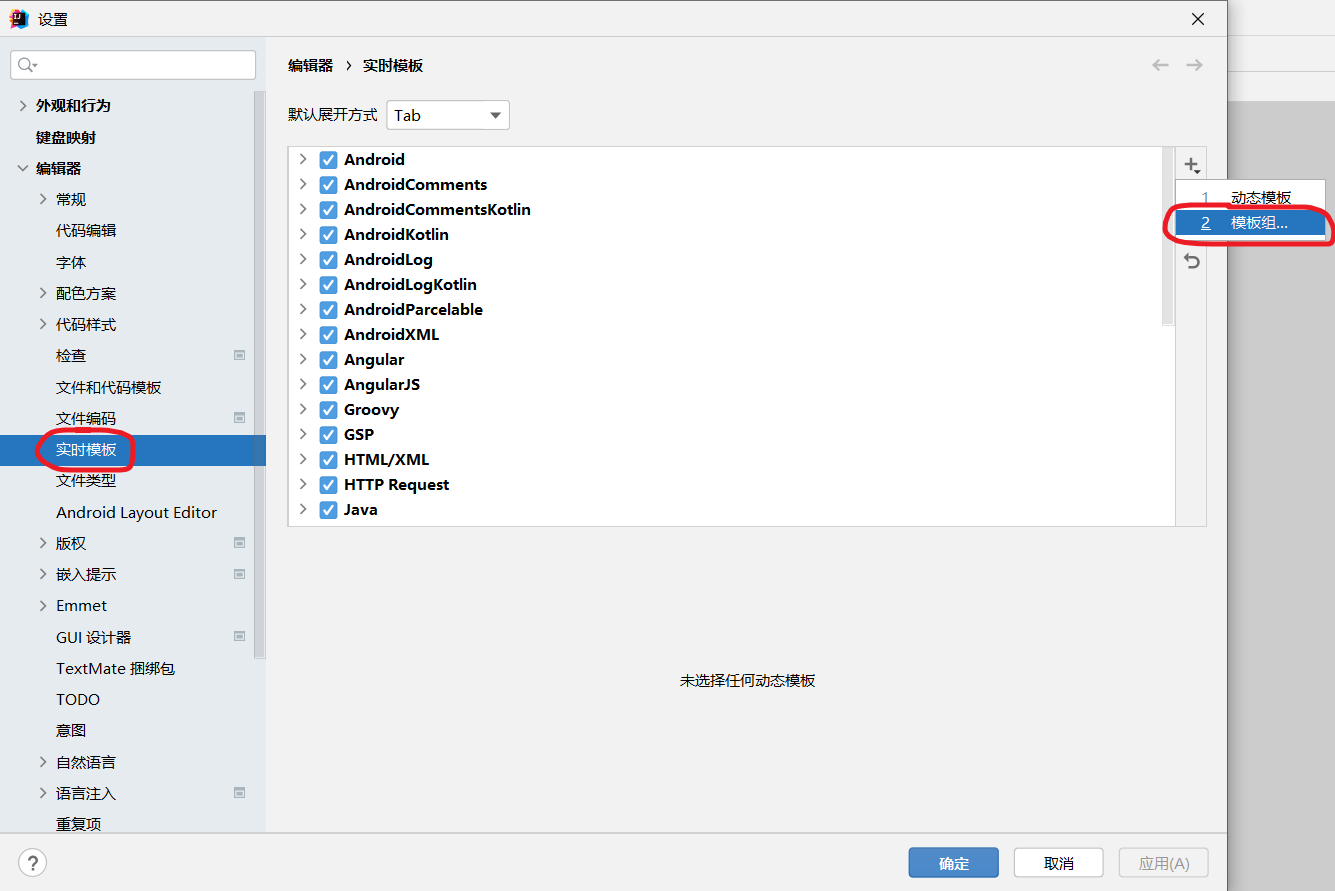The height and width of the screenshot is (891, 1335).
Task: Choose 模板组... in the popup menu
Action: click(1250, 223)
